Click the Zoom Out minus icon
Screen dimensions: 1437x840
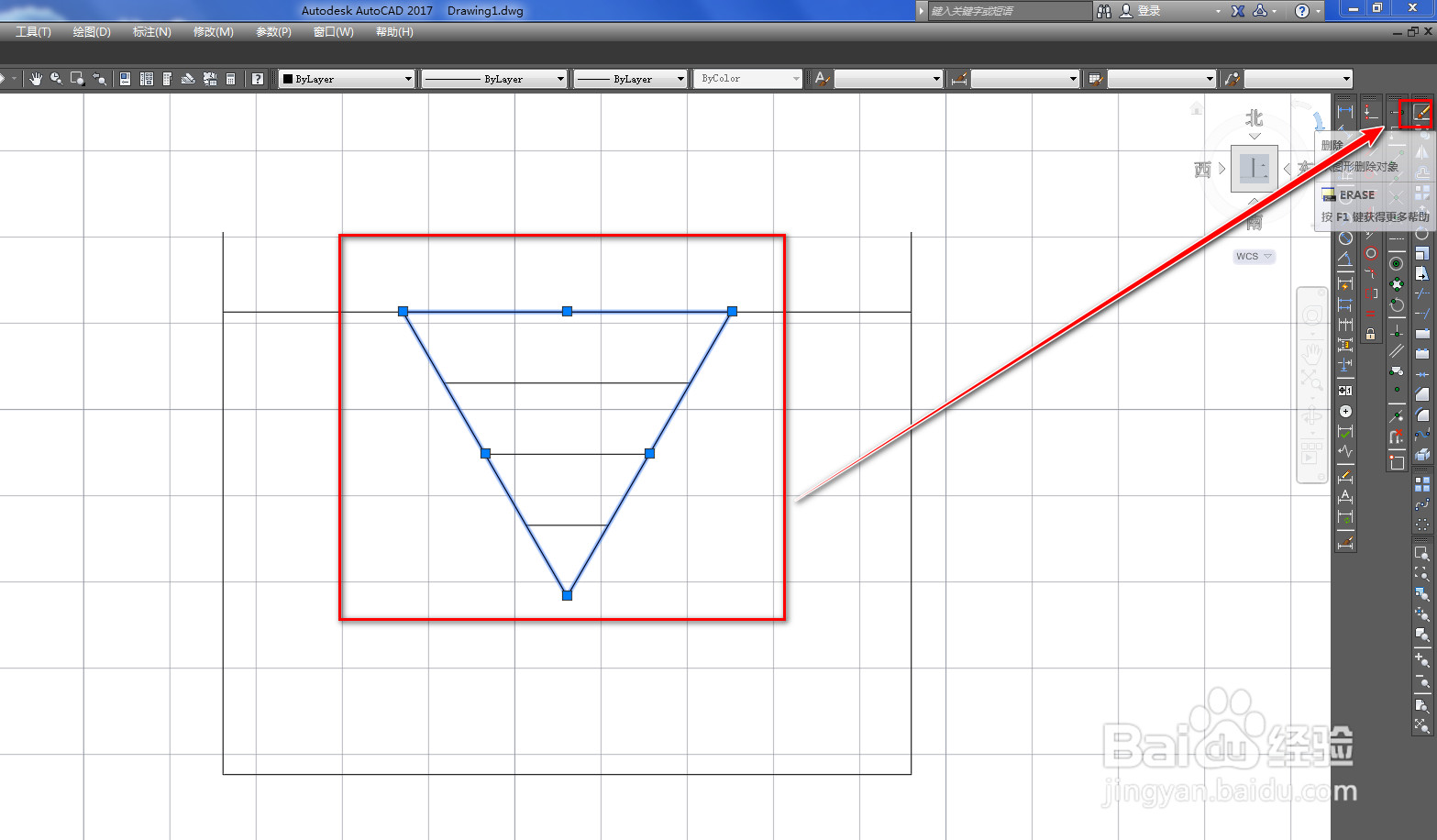(x=1421, y=683)
